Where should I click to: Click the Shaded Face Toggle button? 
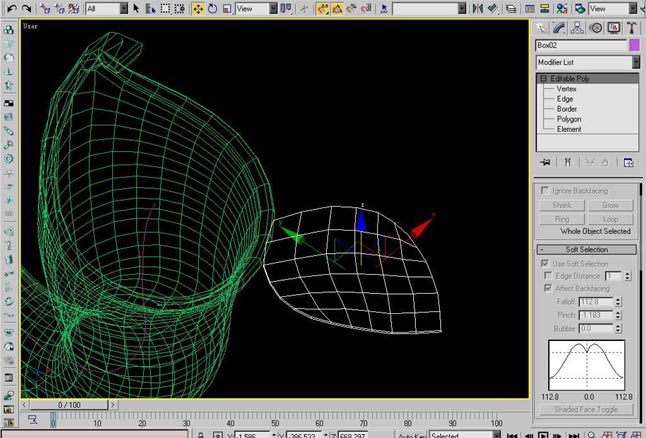(x=586, y=409)
